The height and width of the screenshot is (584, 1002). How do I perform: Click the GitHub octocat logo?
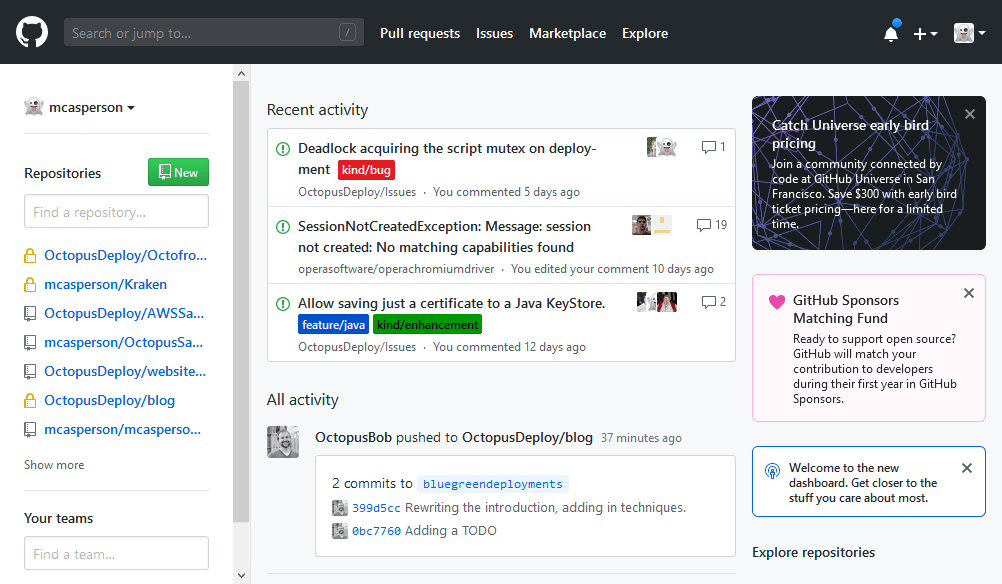(x=31, y=31)
